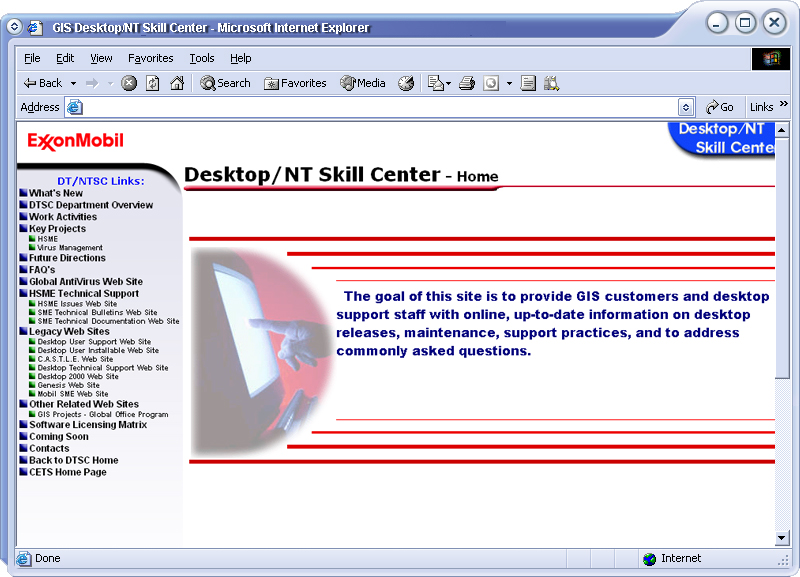Open the Contacts link
This screenshot has width=800, height=577.
click(49, 448)
